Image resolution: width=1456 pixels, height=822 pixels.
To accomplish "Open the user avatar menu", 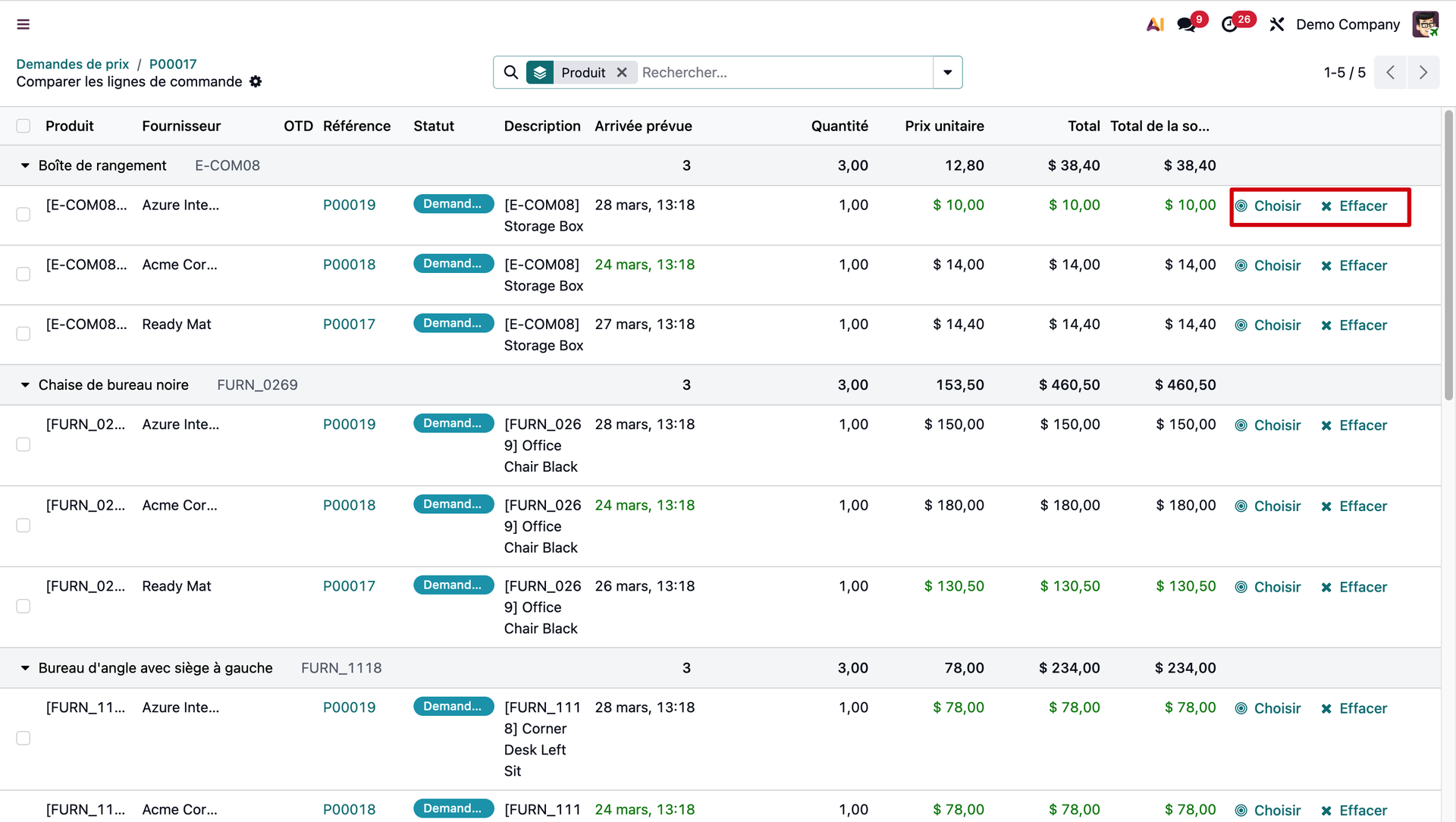I will (1425, 24).
